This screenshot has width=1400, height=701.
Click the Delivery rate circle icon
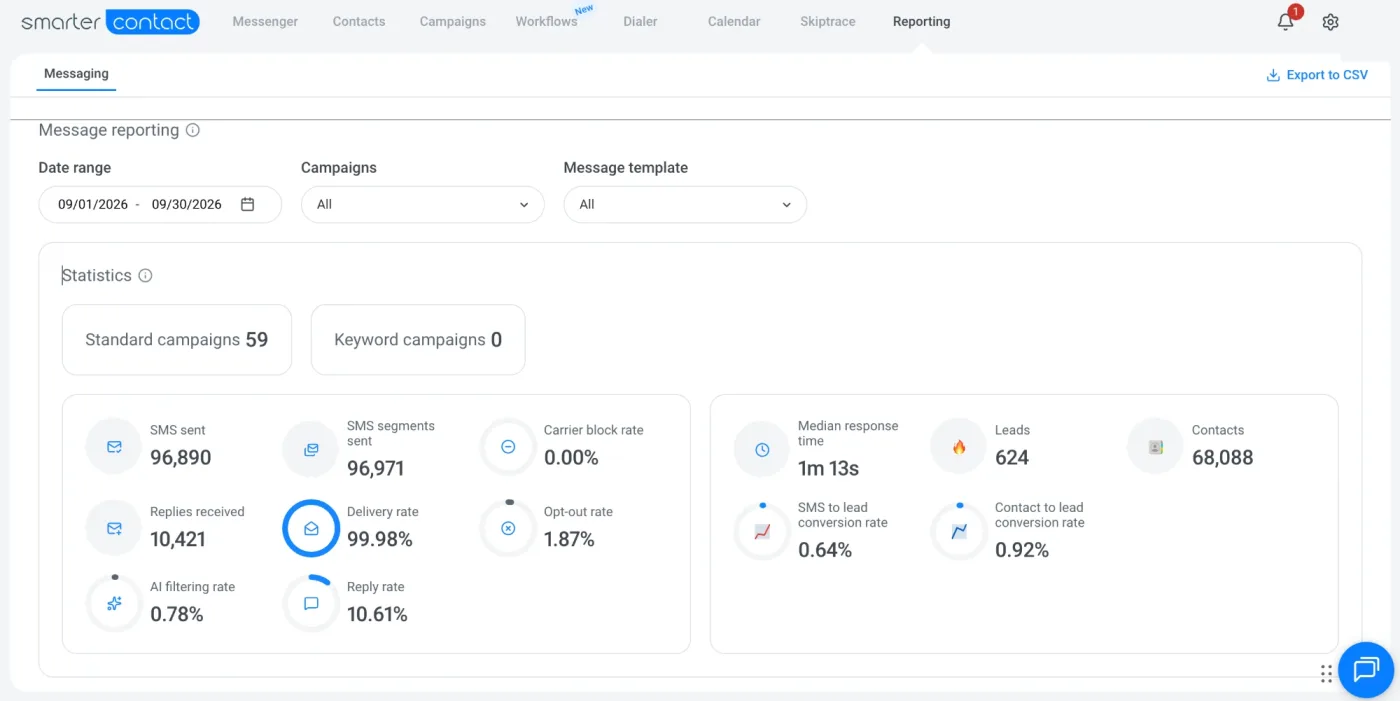click(x=311, y=528)
